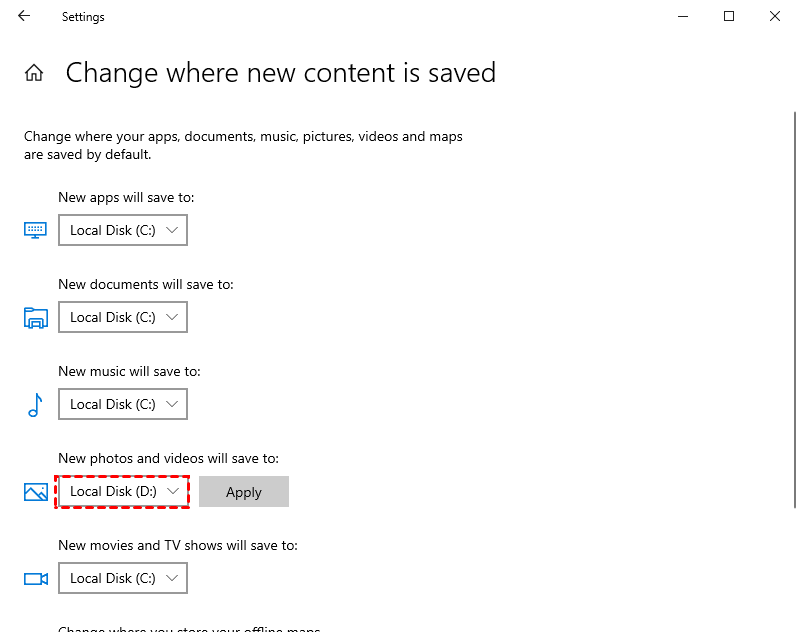The width and height of the screenshot is (798, 632).
Task: Click the keyboard icon beside new apps
Action: point(36,231)
